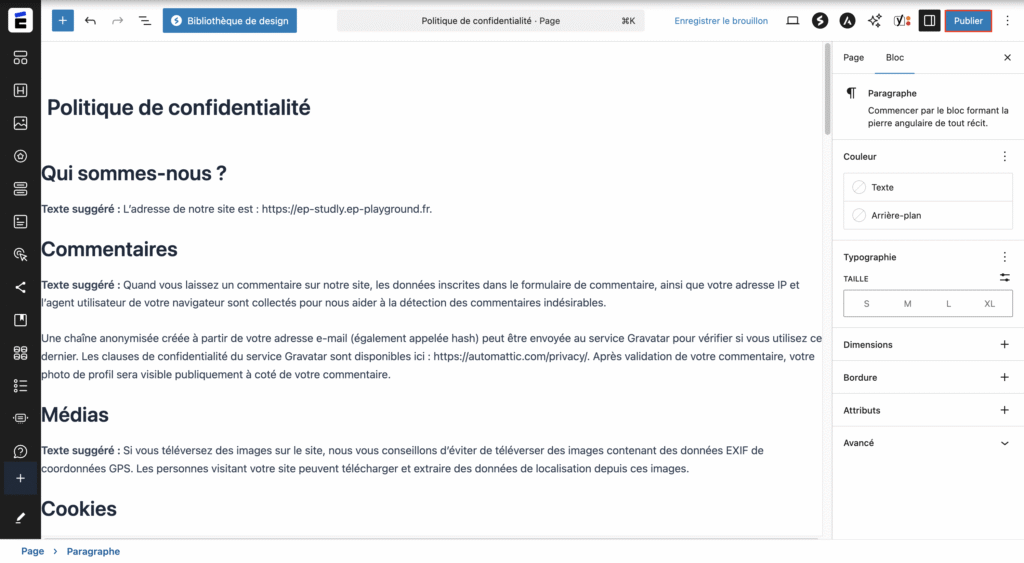Screen dimensions: 1024x563
Task: Open the help question bubble in sidebar
Action: (x=20, y=451)
